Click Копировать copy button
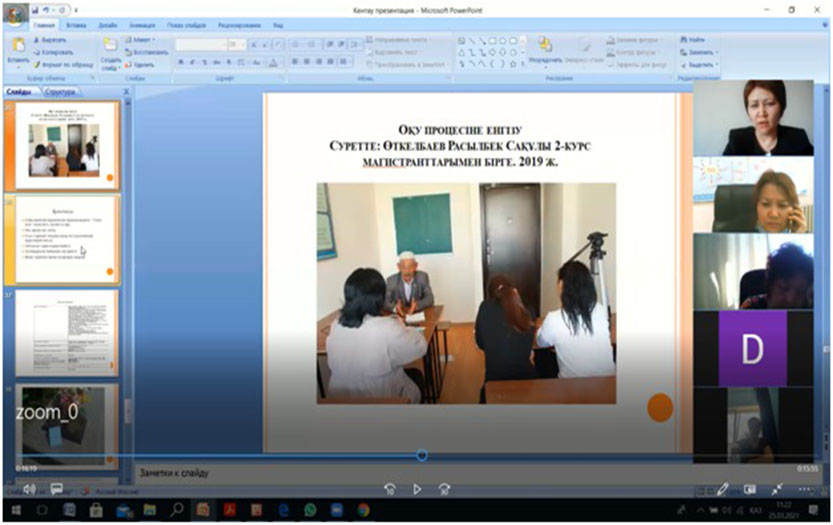This screenshot has width=833, height=525. (53, 52)
